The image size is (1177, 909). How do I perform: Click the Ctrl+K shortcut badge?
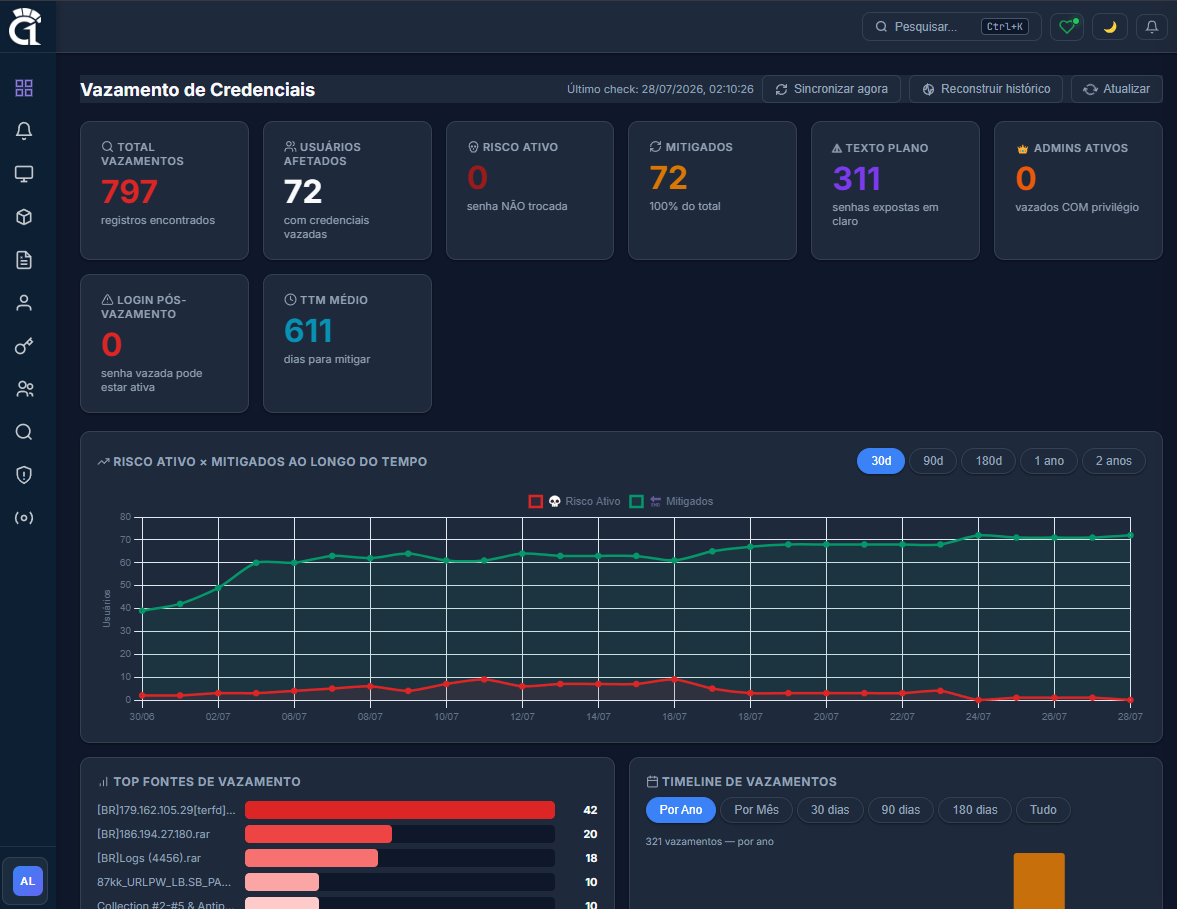tap(1004, 27)
